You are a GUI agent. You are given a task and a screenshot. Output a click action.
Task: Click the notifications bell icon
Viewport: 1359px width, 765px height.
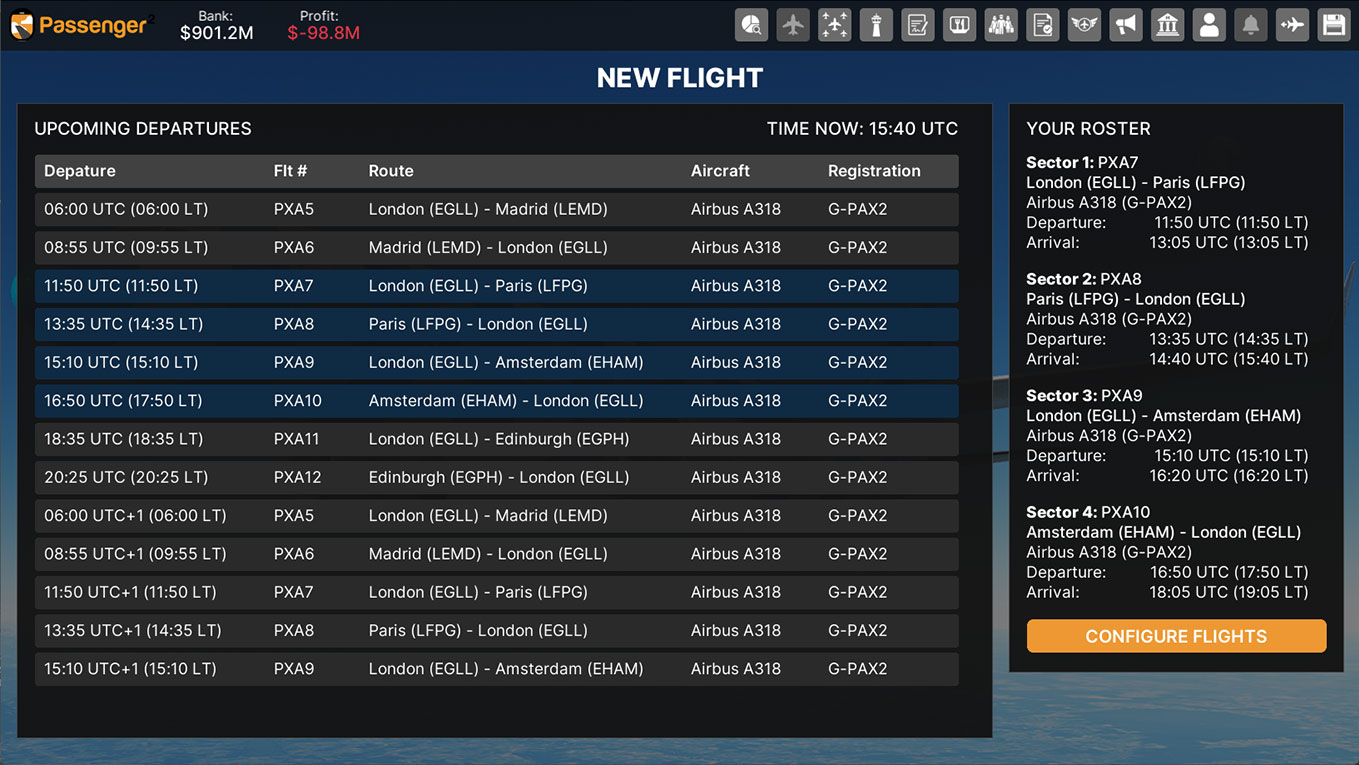click(1250, 25)
